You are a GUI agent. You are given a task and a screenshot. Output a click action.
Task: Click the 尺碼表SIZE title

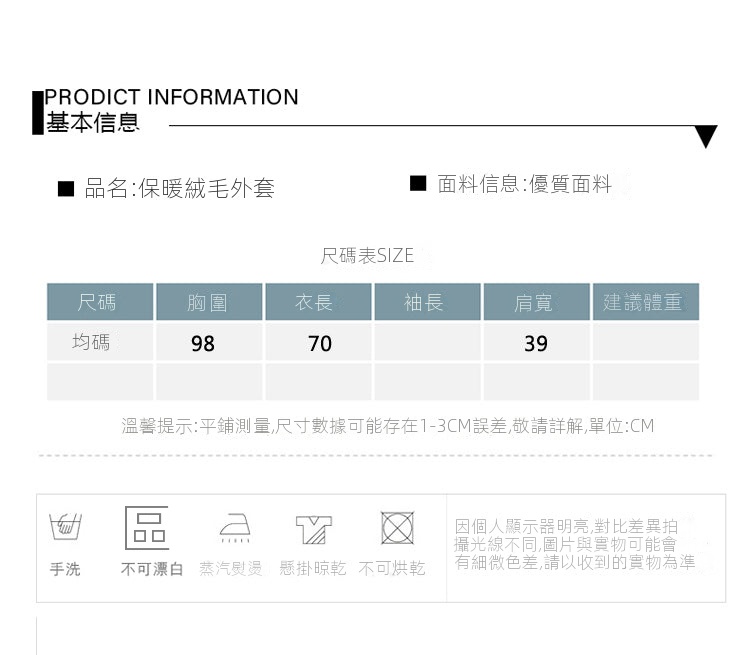(x=367, y=255)
